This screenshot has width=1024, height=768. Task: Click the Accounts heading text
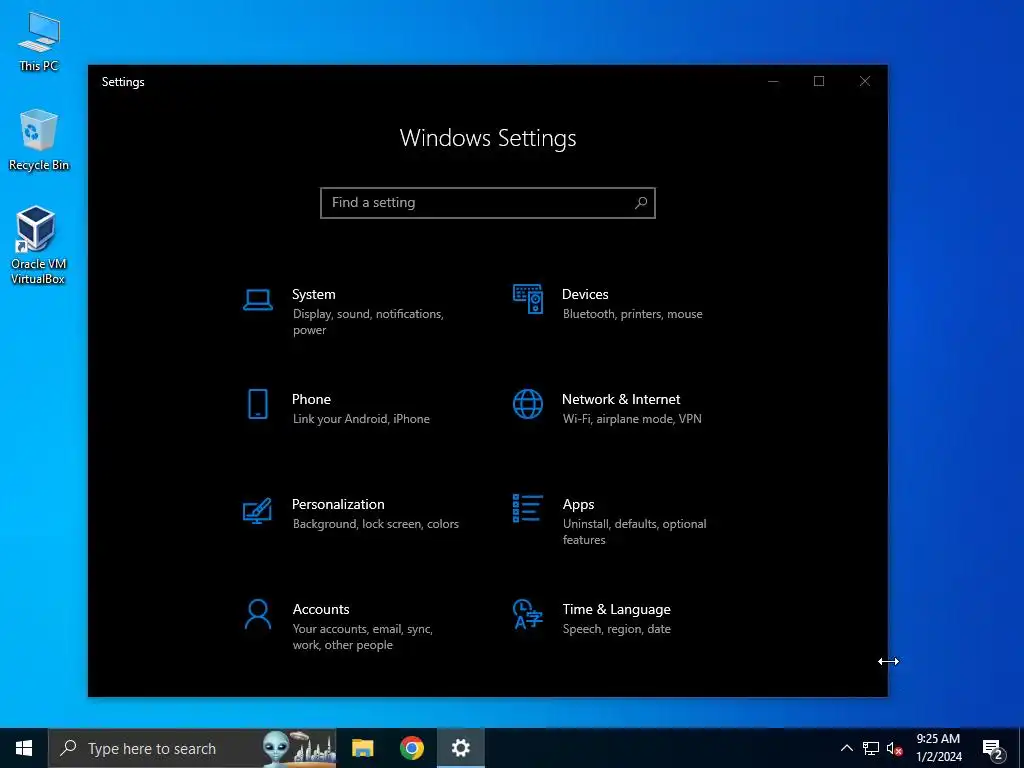(321, 609)
